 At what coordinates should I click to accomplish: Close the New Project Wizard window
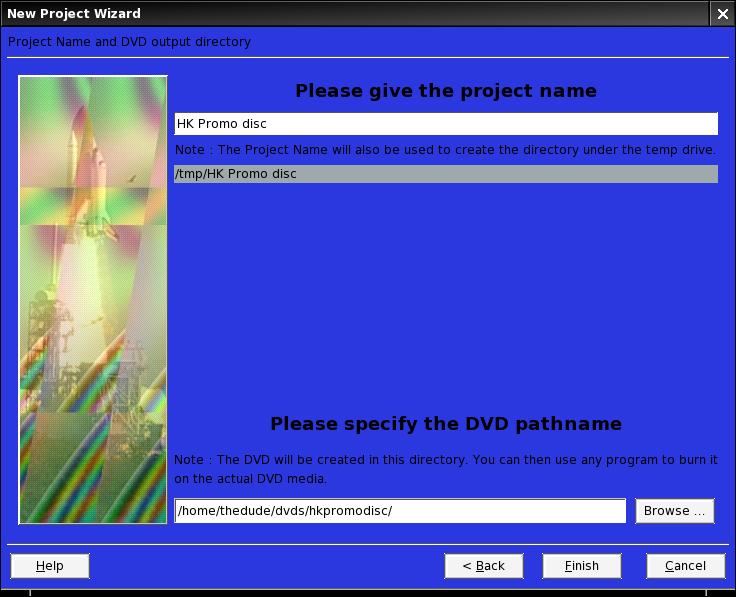coord(723,14)
